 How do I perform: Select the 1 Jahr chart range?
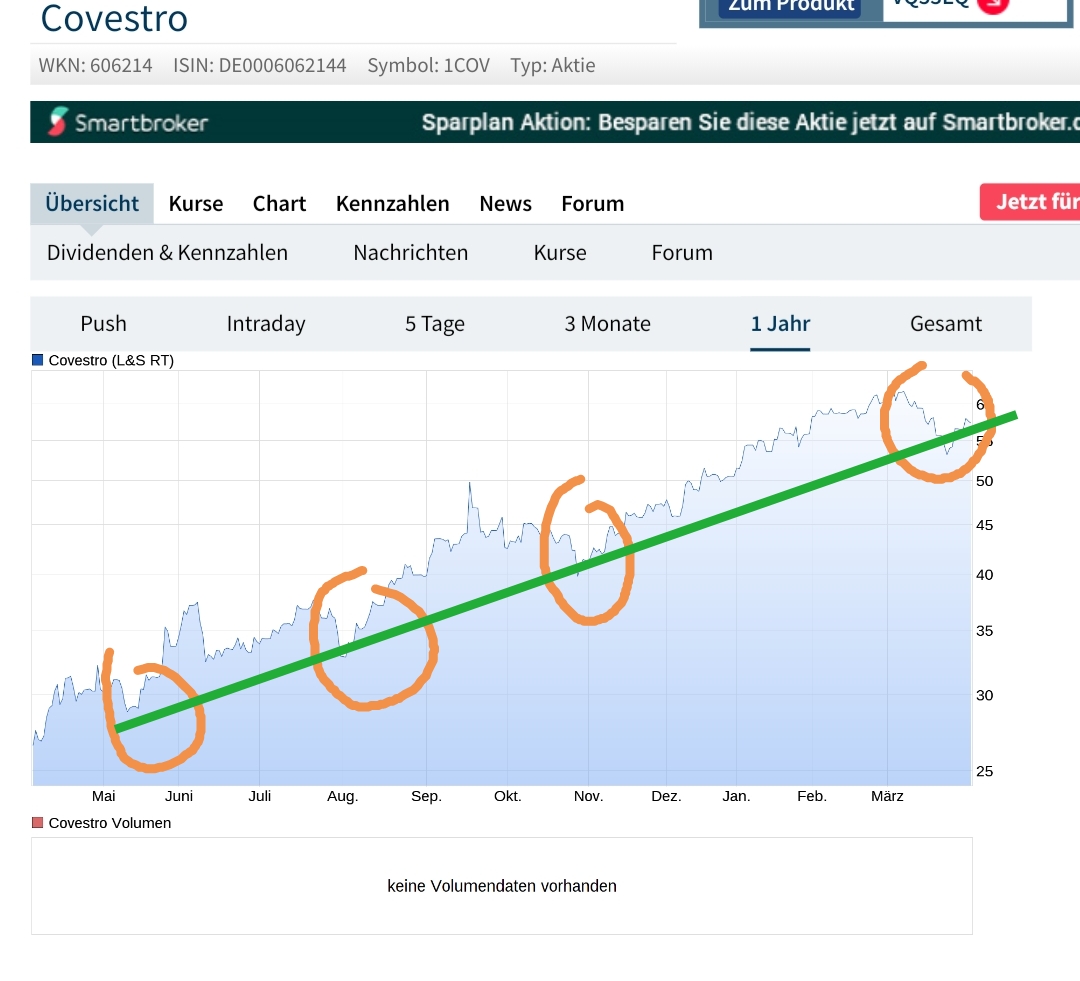[x=780, y=324]
